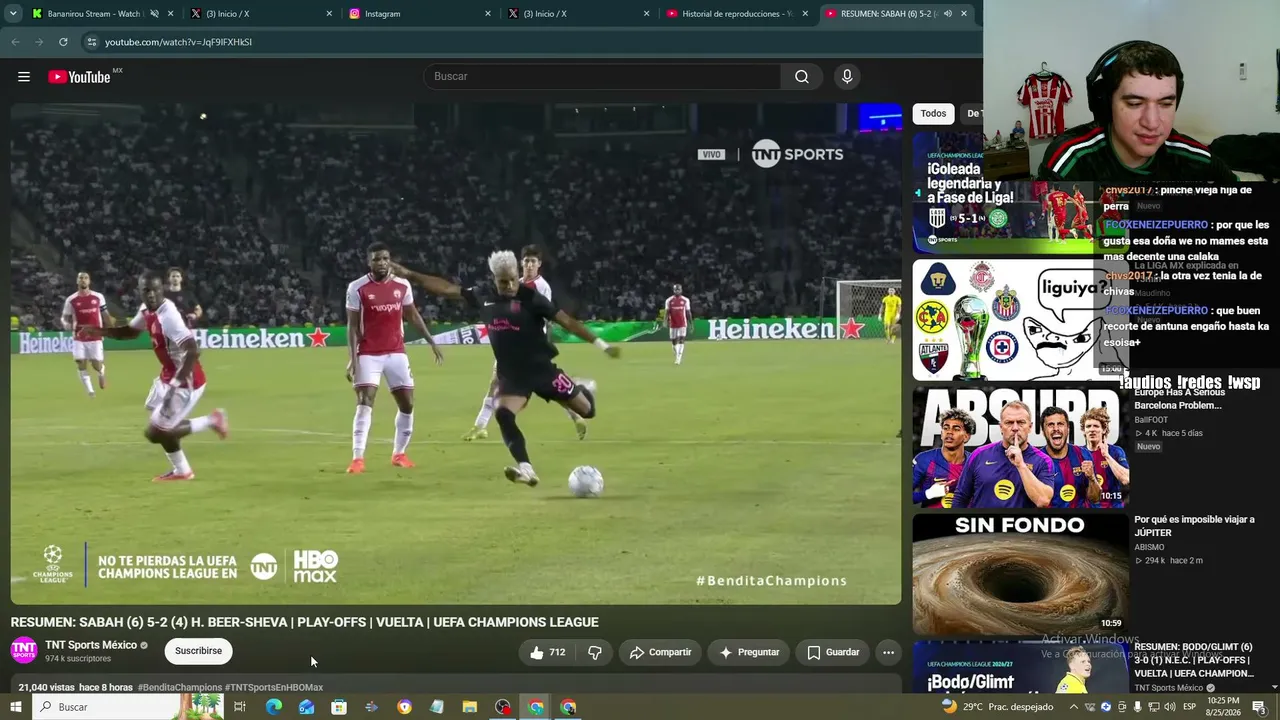Share the video via Compartir
The height and width of the screenshot is (720, 1280).
(660, 652)
